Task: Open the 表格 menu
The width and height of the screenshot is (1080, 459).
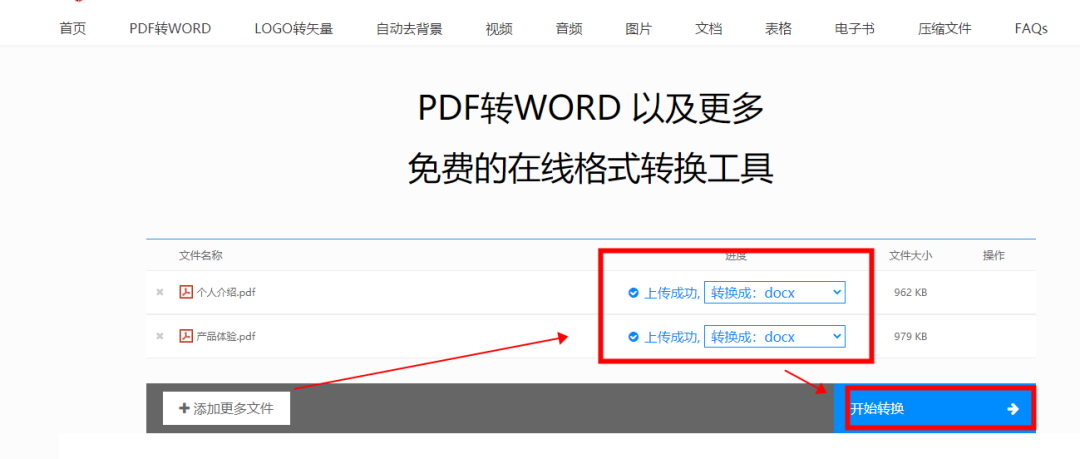Action: pyautogui.click(x=778, y=29)
